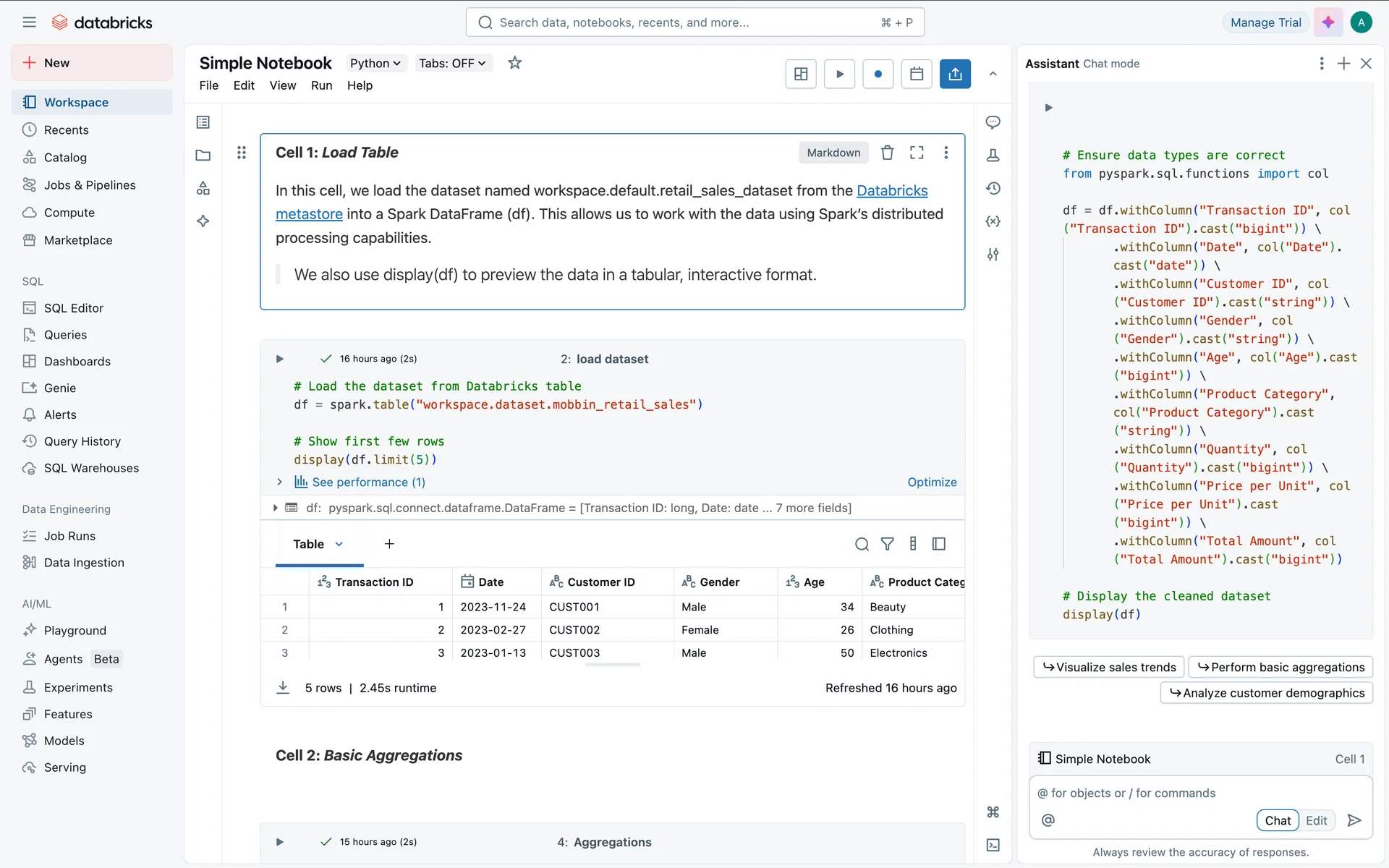Click the table of contents icon
Viewport: 1389px width, 868px height.
coord(203,122)
